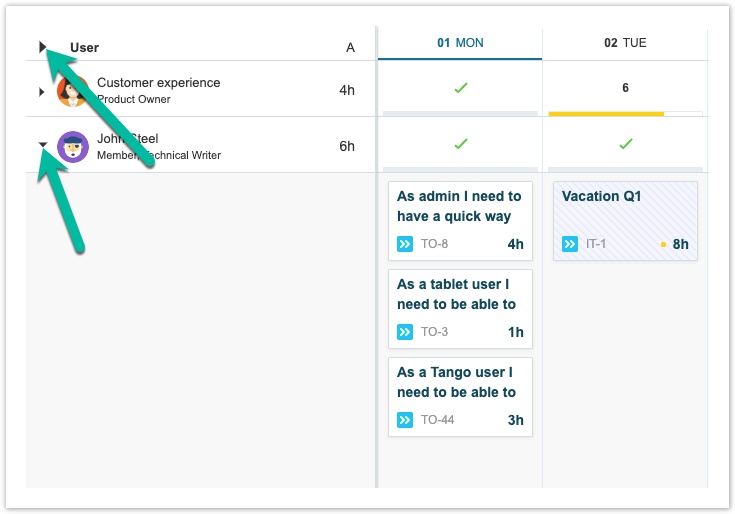Collapse the John Steel row

click(42, 145)
